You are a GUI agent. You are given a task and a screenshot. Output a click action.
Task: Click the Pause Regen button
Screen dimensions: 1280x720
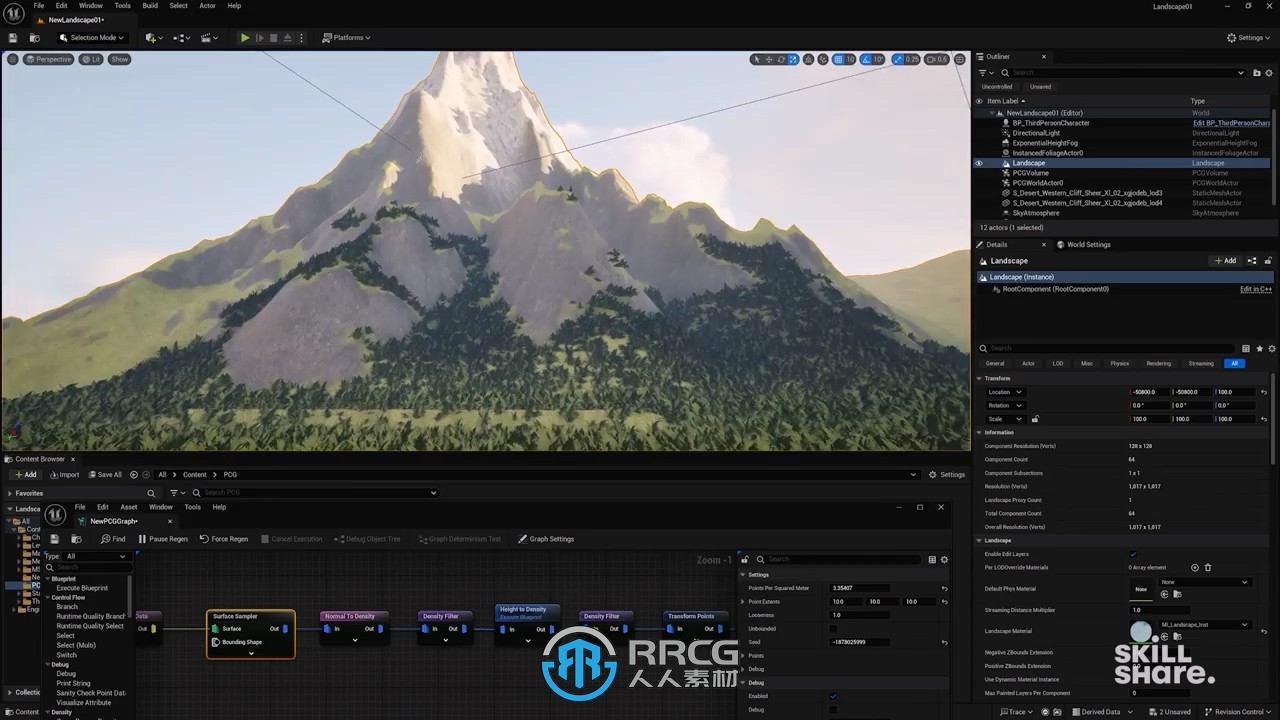click(163, 539)
